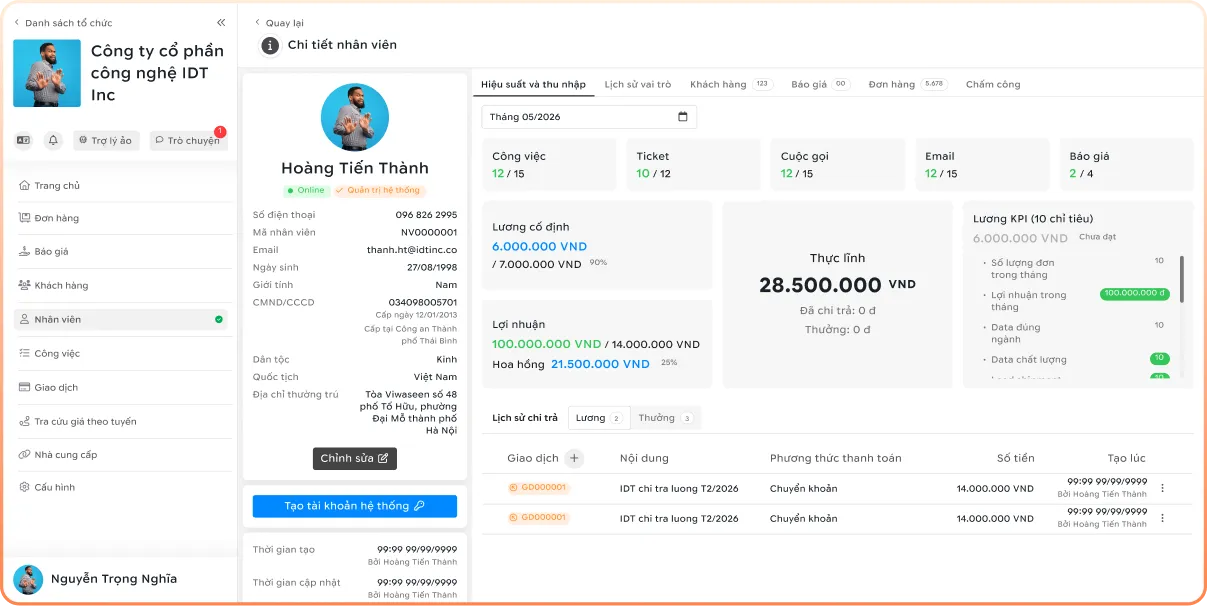Go back via the Quay lại link
1207x606 pixels.
click(279, 23)
